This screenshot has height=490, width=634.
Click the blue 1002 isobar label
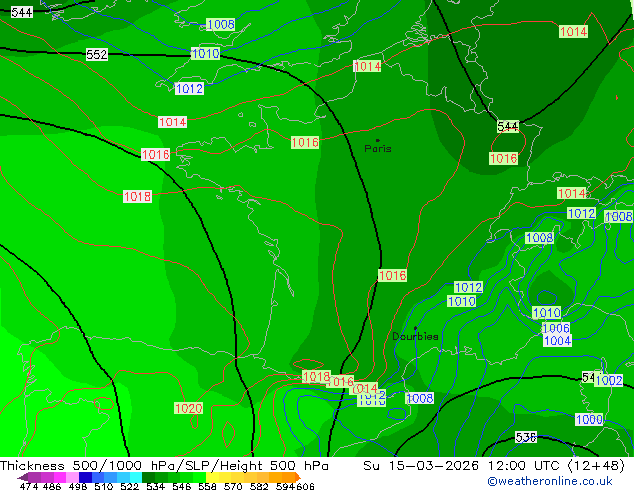coord(609,380)
